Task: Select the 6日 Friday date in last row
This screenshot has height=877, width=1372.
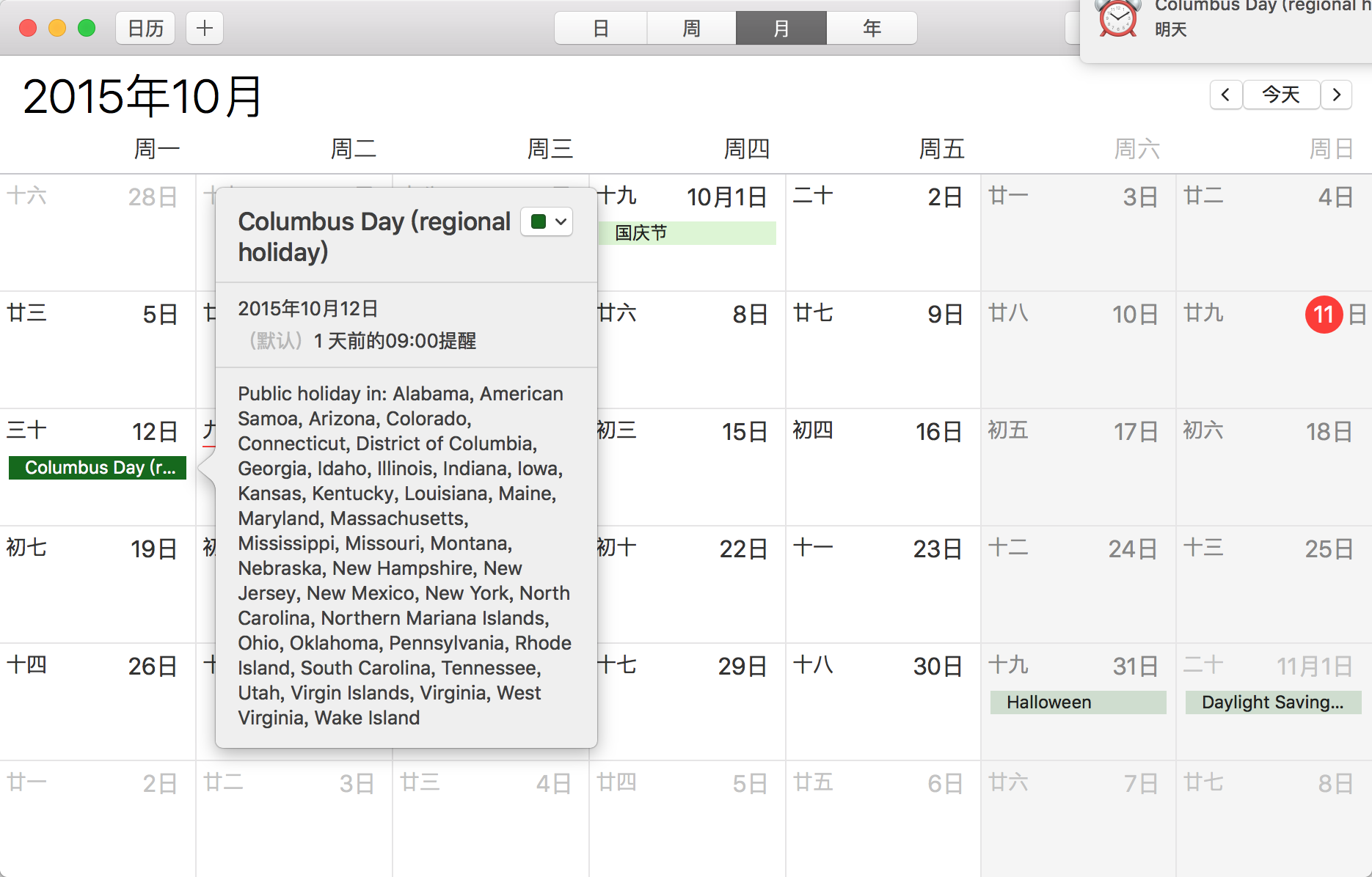Action: (945, 784)
